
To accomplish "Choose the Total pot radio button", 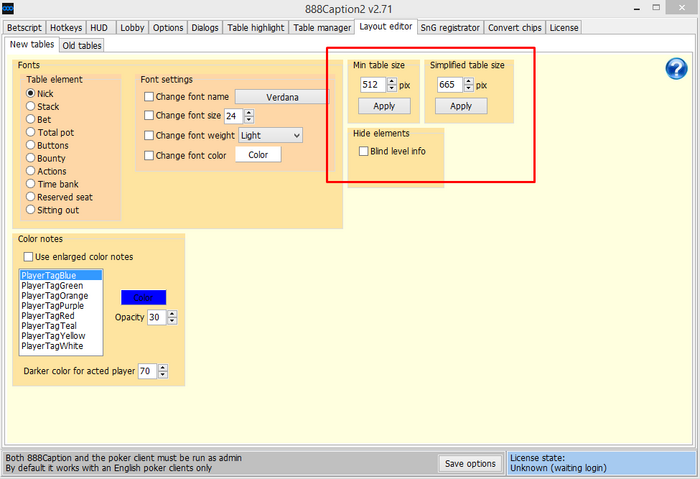I will (30, 132).
